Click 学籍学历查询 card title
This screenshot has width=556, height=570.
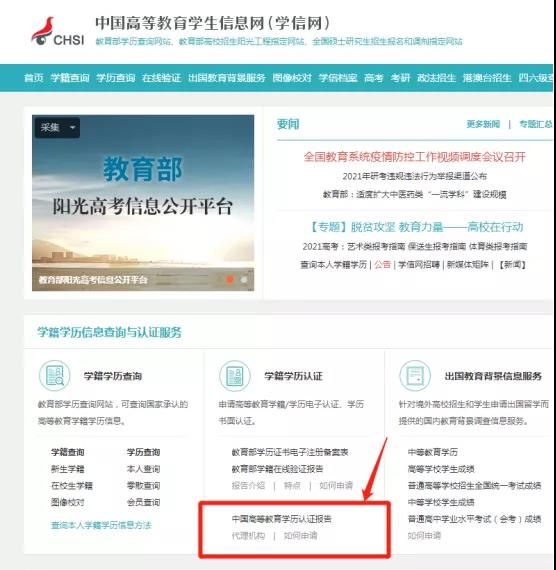(x=113, y=376)
